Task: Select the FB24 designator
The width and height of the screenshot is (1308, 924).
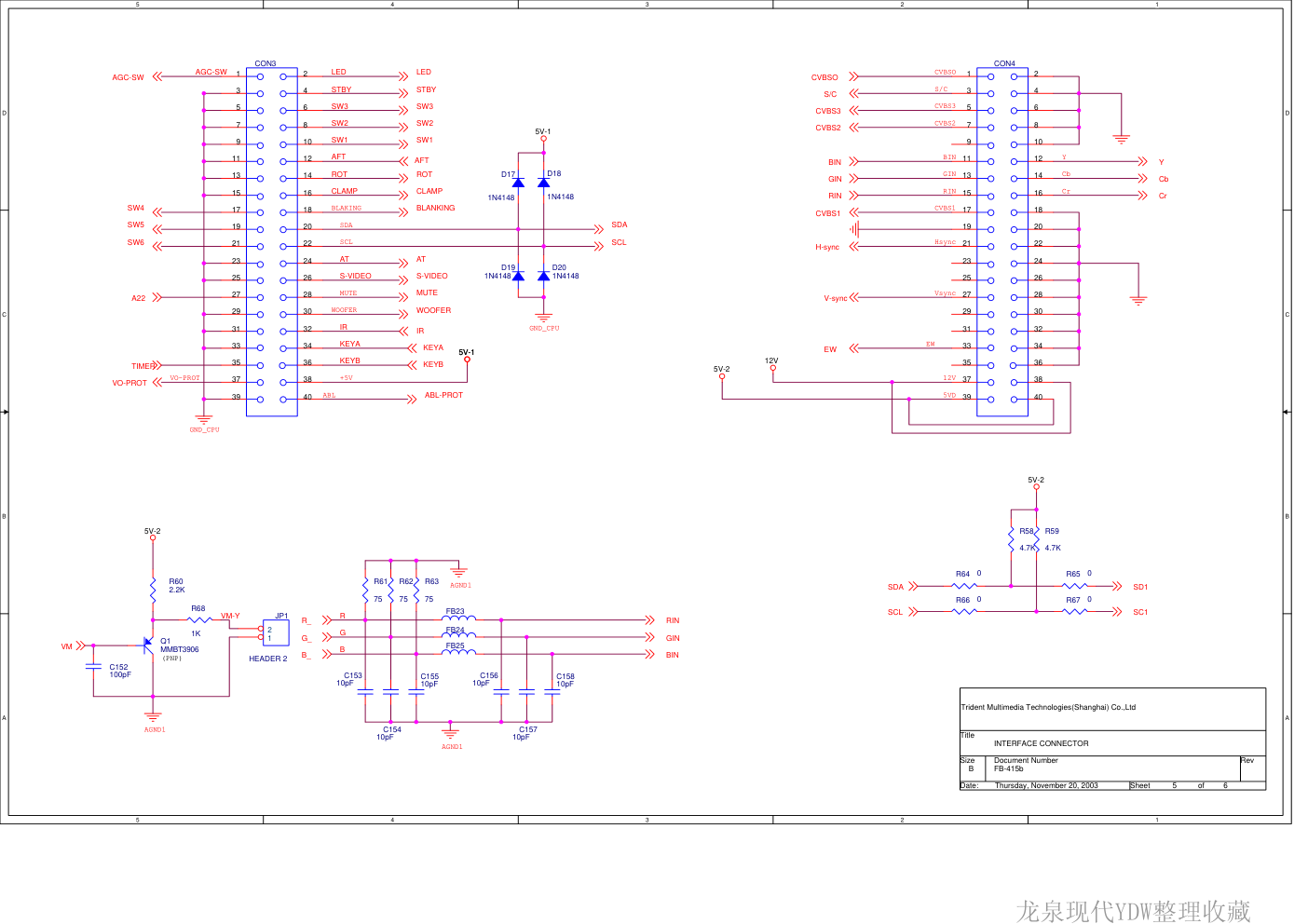Action: [x=455, y=630]
